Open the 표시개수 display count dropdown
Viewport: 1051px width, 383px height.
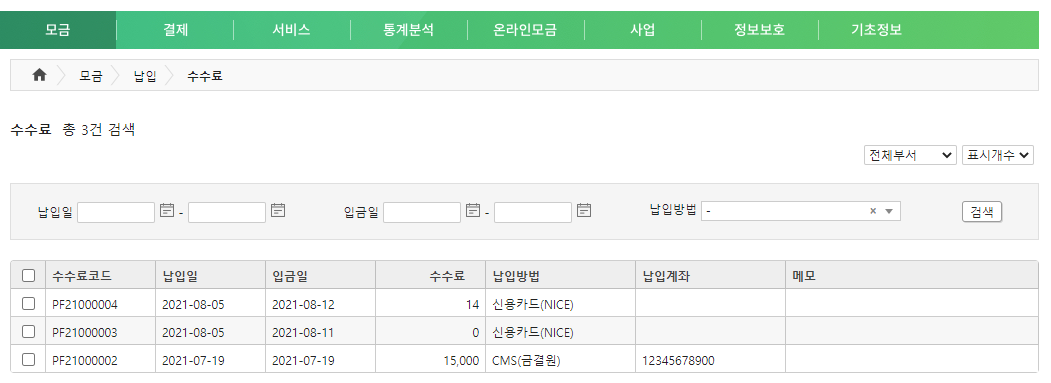pos(997,155)
